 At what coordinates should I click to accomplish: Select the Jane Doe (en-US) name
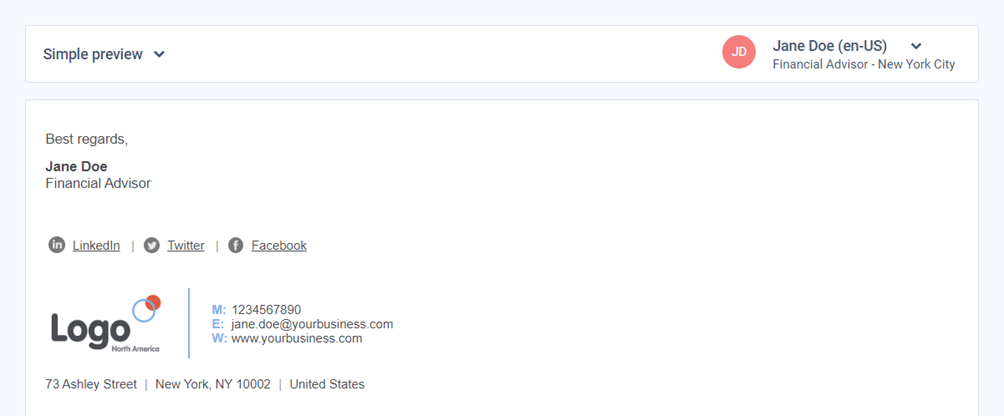coord(830,46)
